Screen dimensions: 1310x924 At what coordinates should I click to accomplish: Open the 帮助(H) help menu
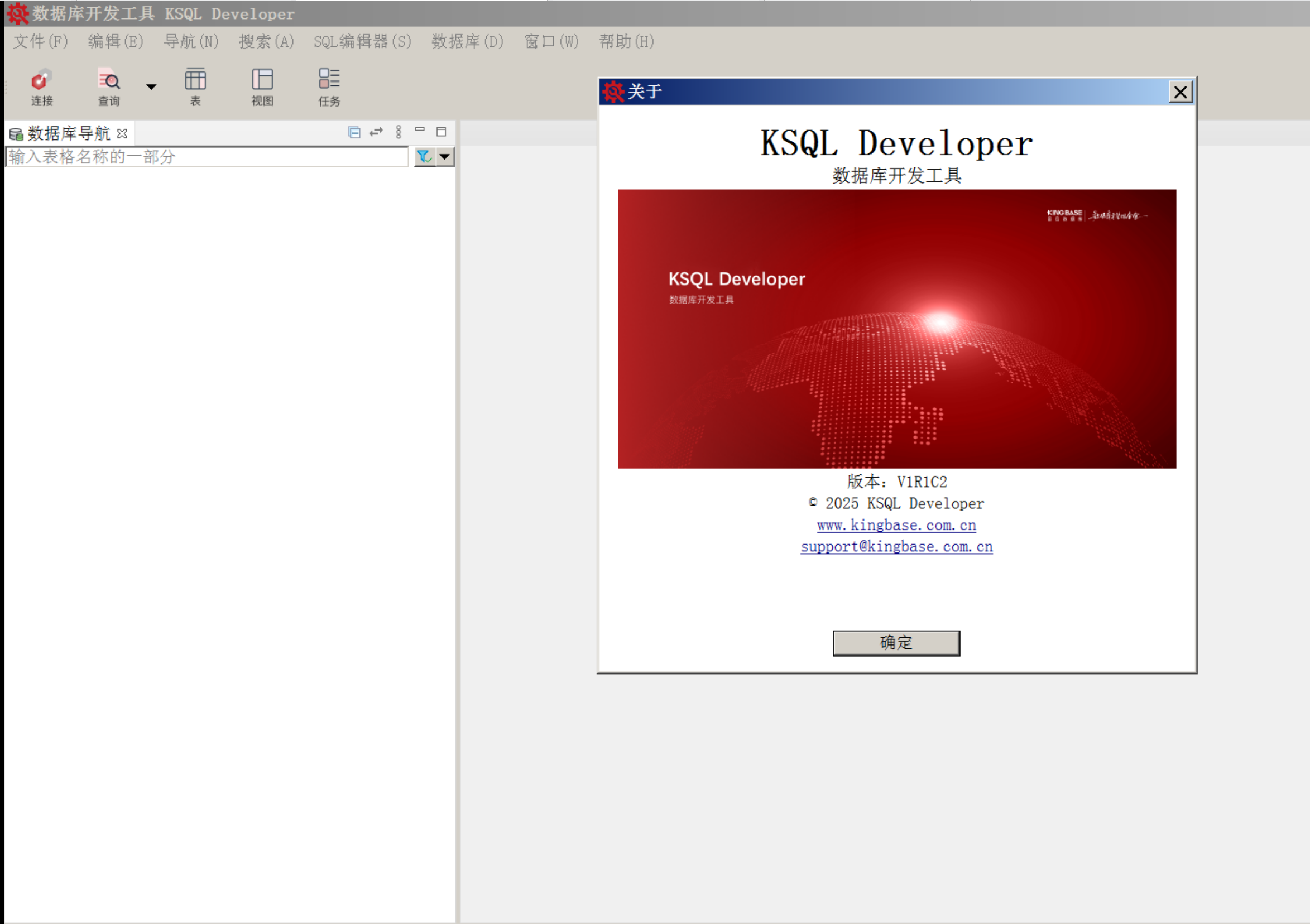coord(626,42)
